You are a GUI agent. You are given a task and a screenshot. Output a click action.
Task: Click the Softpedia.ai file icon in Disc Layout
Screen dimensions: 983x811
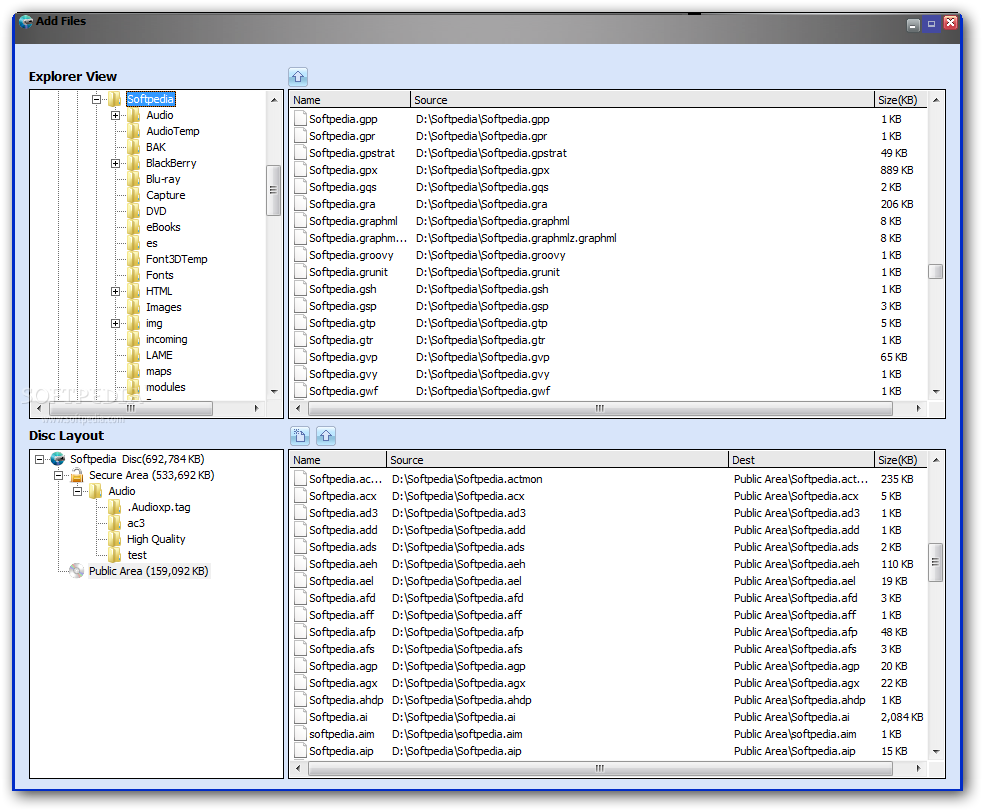[300, 717]
